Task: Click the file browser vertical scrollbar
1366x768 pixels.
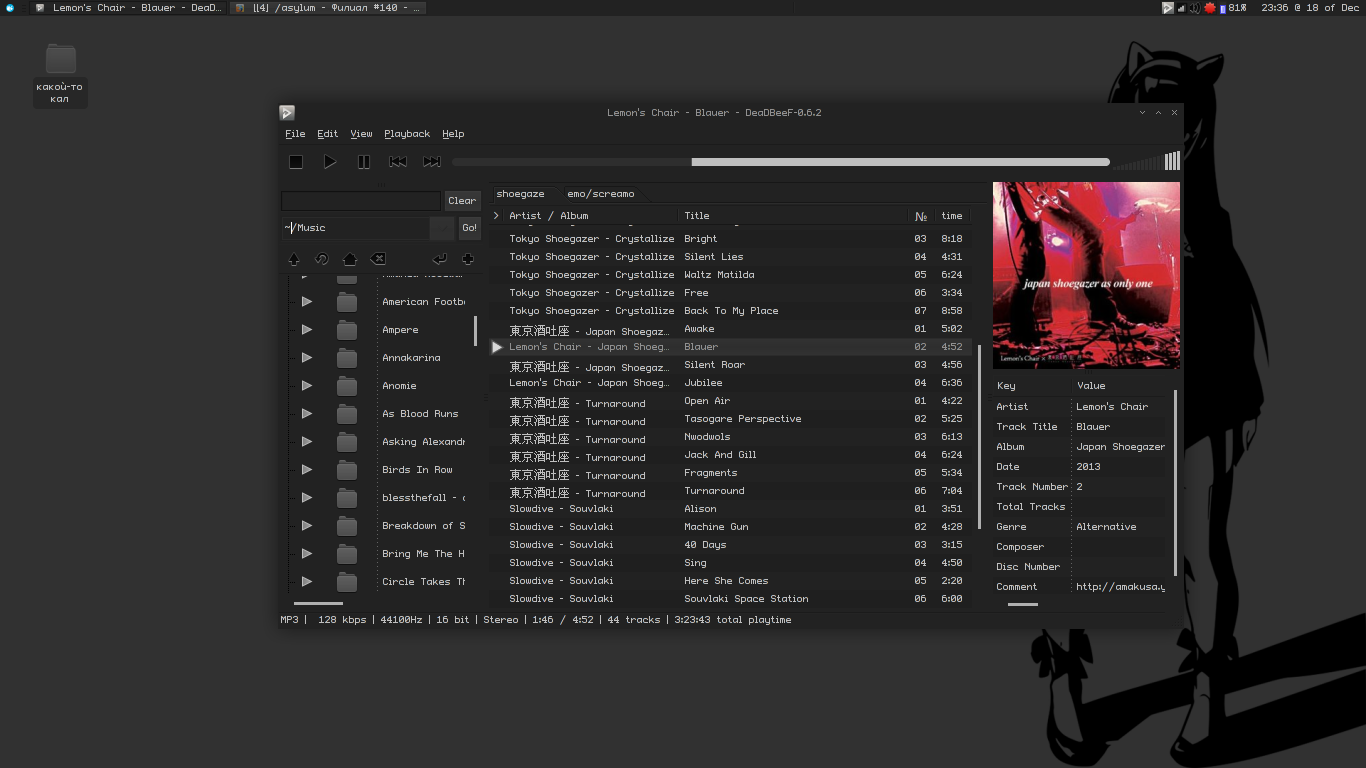Action: point(475,331)
